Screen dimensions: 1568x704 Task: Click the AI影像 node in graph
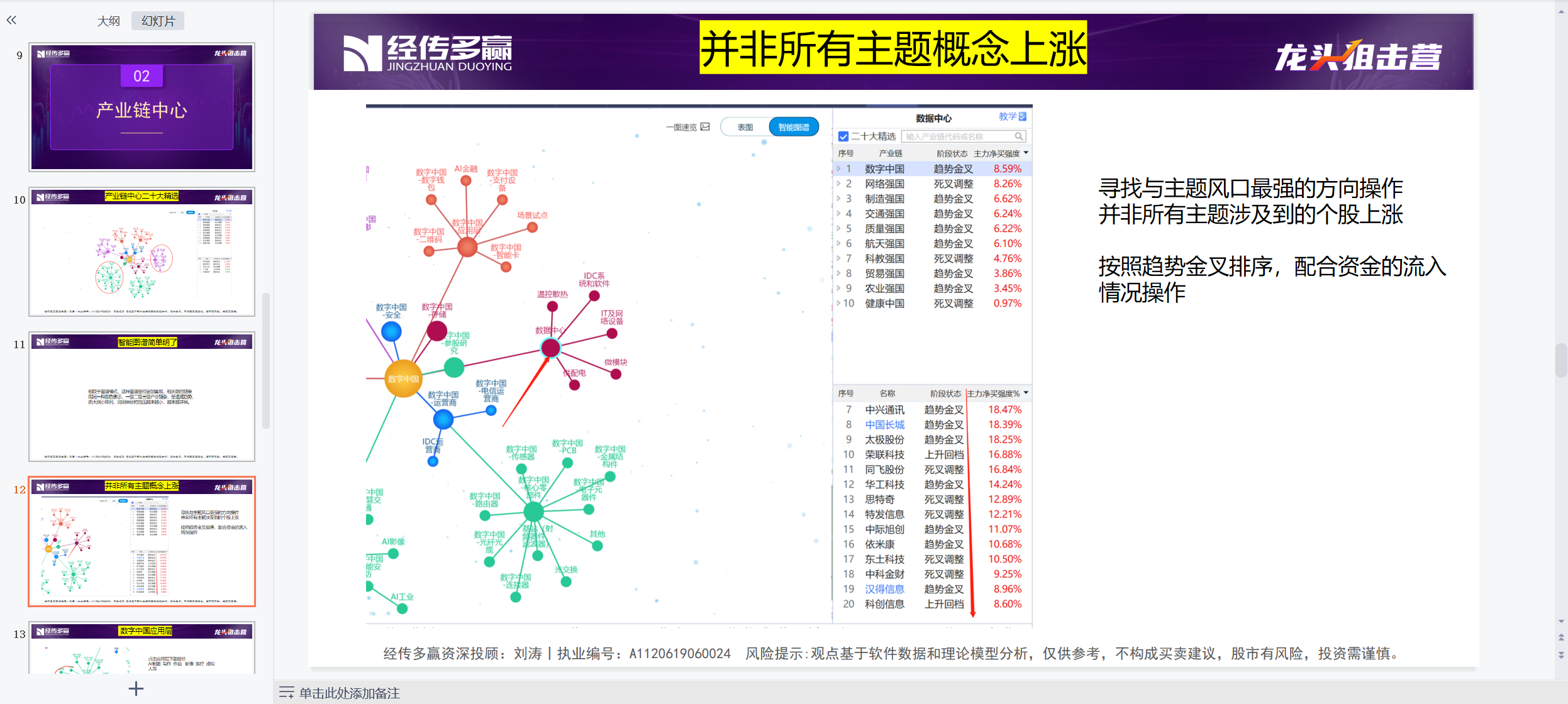pos(393,553)
